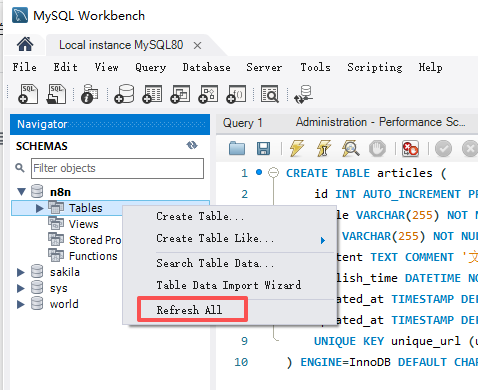Open the Scripting menu
The height and width of the screenshot is (390, 478).
tap(375, 68)
